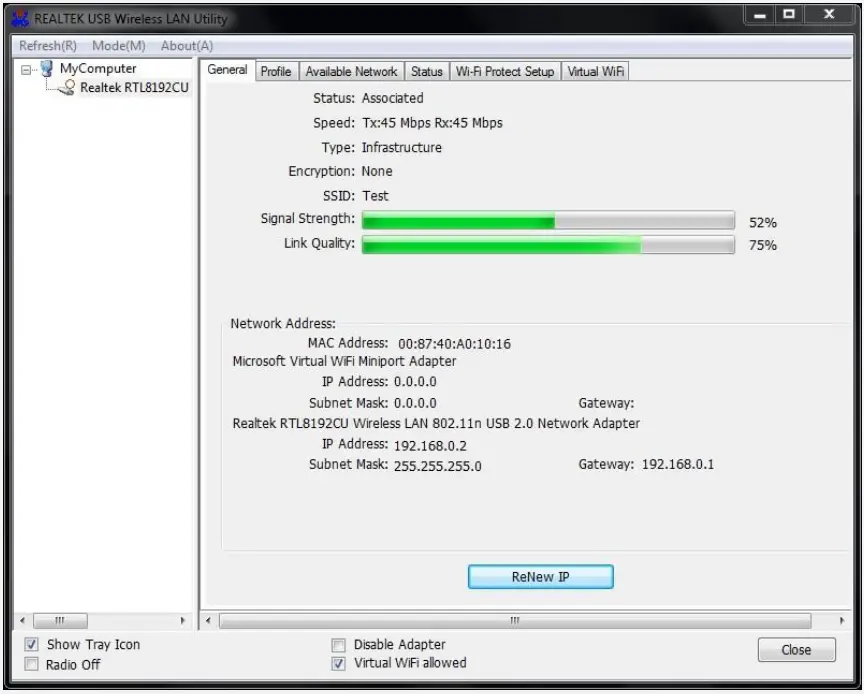Viewport: 864px width, 694px height.
Task: Enable the Radio Off checkbox
Action: pyautogui.click(x=31, y=664)
